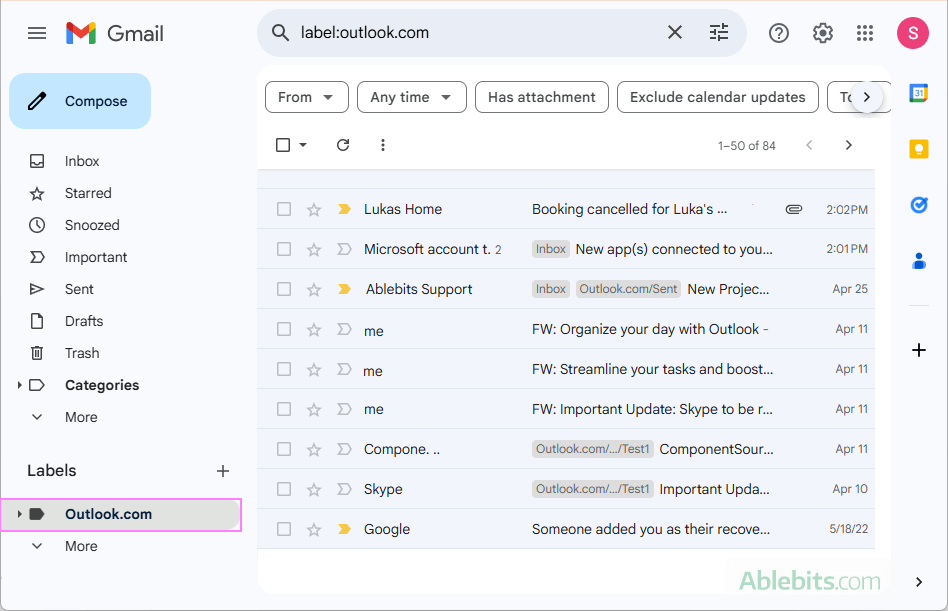Click the search magnifier icon
This screenshot has width=948, height=611.
pos(280,33)
